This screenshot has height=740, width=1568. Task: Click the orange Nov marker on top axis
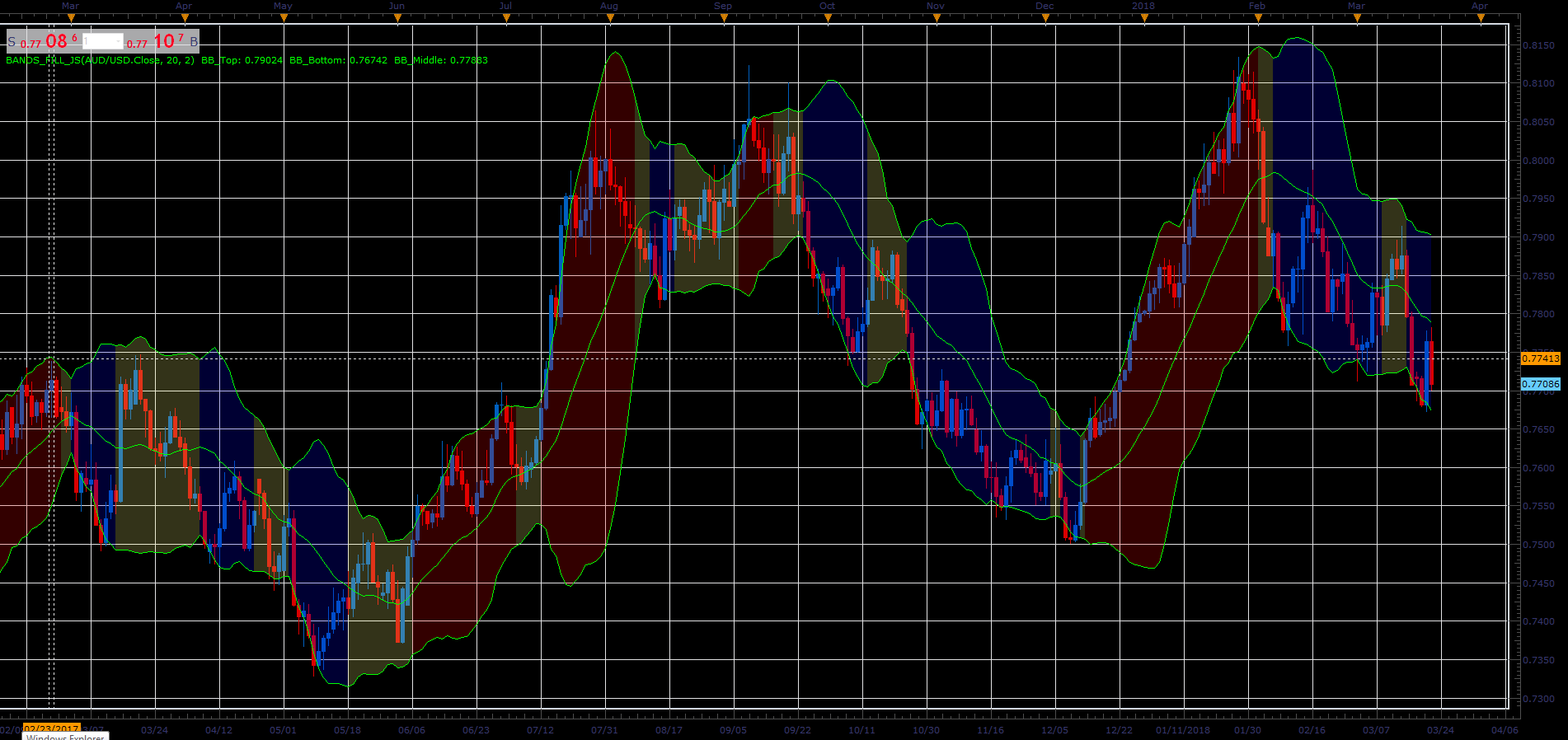[937, 18]
